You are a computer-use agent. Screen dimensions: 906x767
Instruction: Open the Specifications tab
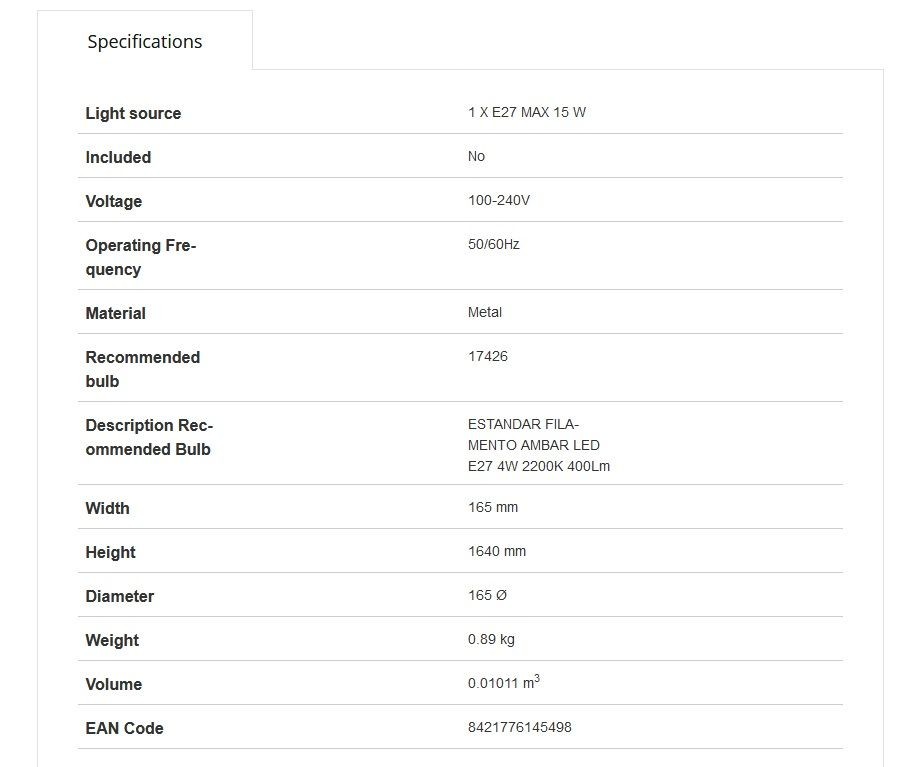[144, 42]
